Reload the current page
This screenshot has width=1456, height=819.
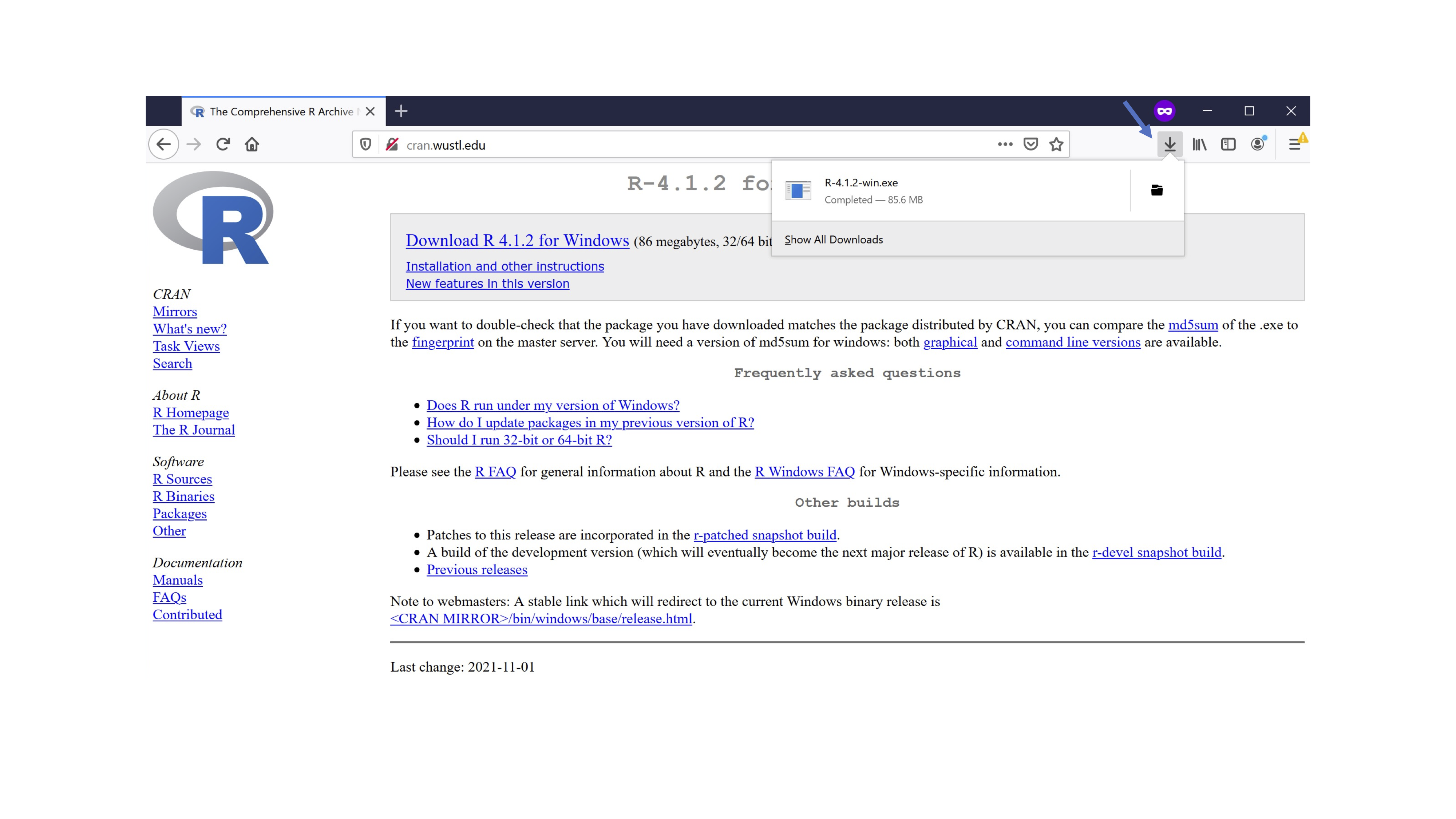coord(223,145)
